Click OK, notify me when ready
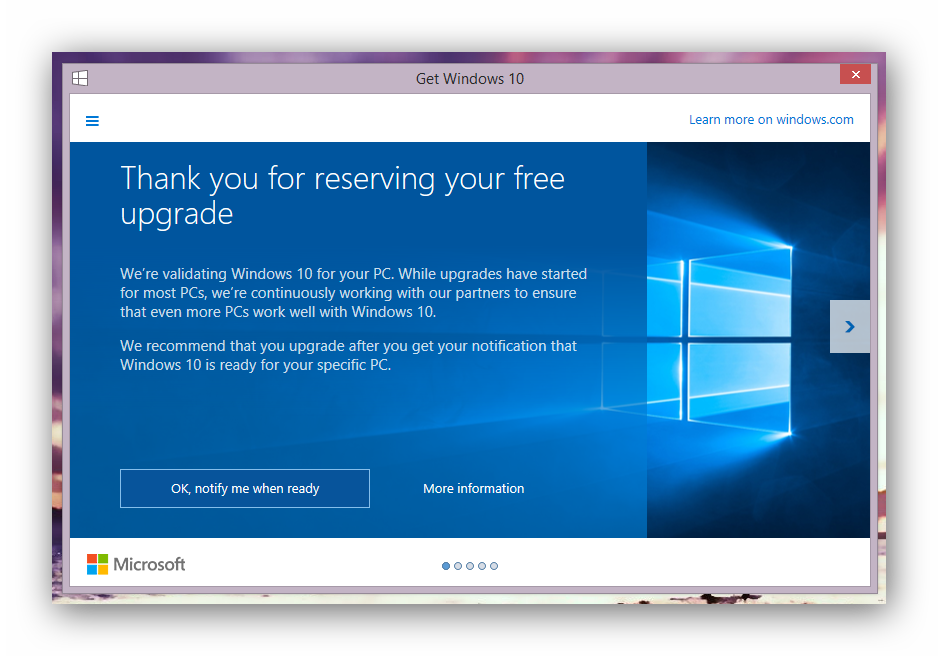The width and height of the screenshot is (938, 656). 245,489
